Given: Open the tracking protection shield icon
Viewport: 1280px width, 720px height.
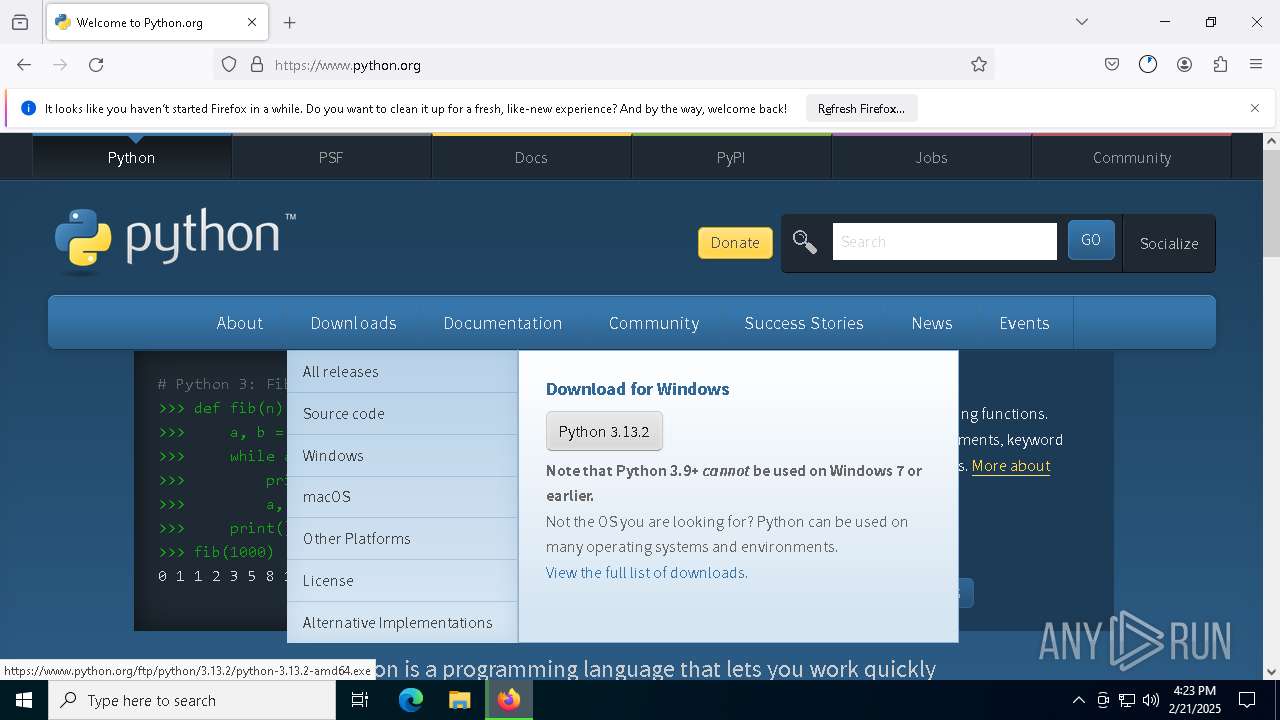Looking at the screenshot, I should pyautogui.click(x=229, y=65).
